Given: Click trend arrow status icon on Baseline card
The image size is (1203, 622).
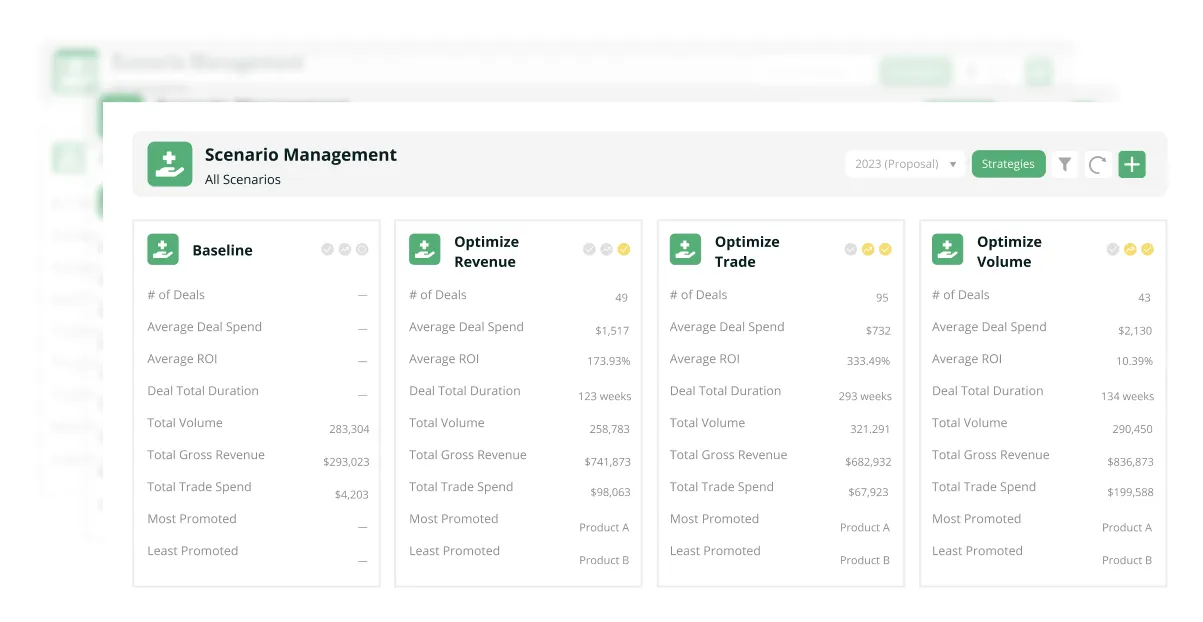Looking at the screenshot, I should pyautogui.click(x=345, y=249).
